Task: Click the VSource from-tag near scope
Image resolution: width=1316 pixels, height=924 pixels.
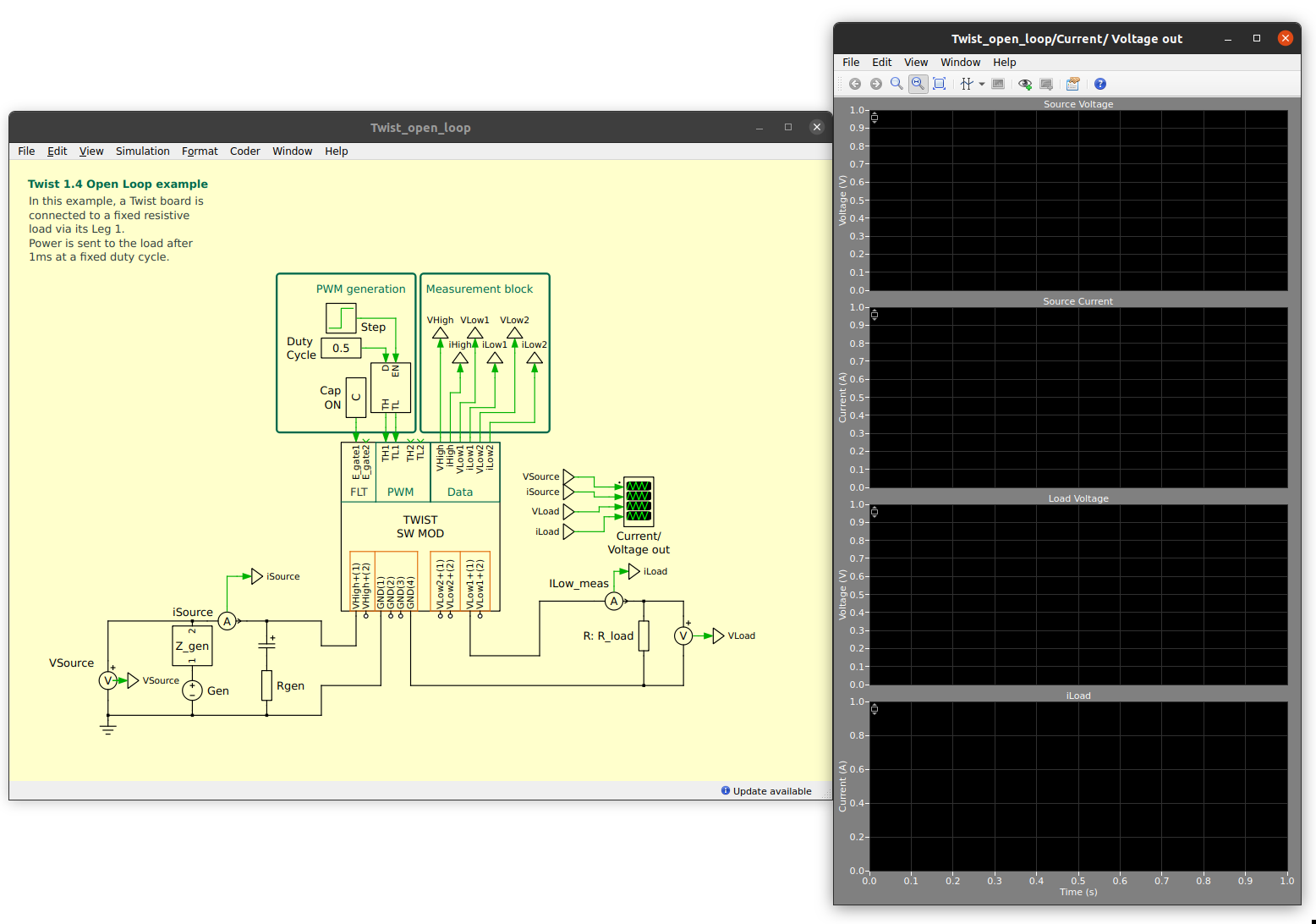Action: click(568, 477)
